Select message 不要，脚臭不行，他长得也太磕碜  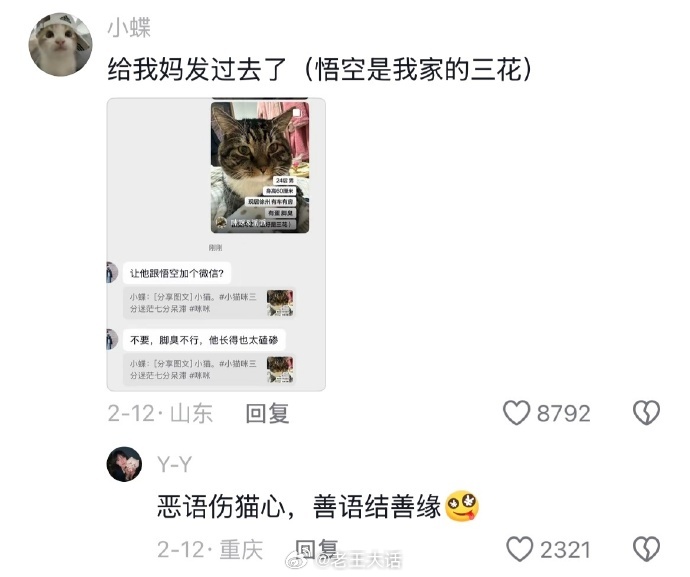click(x=204, y=340)
